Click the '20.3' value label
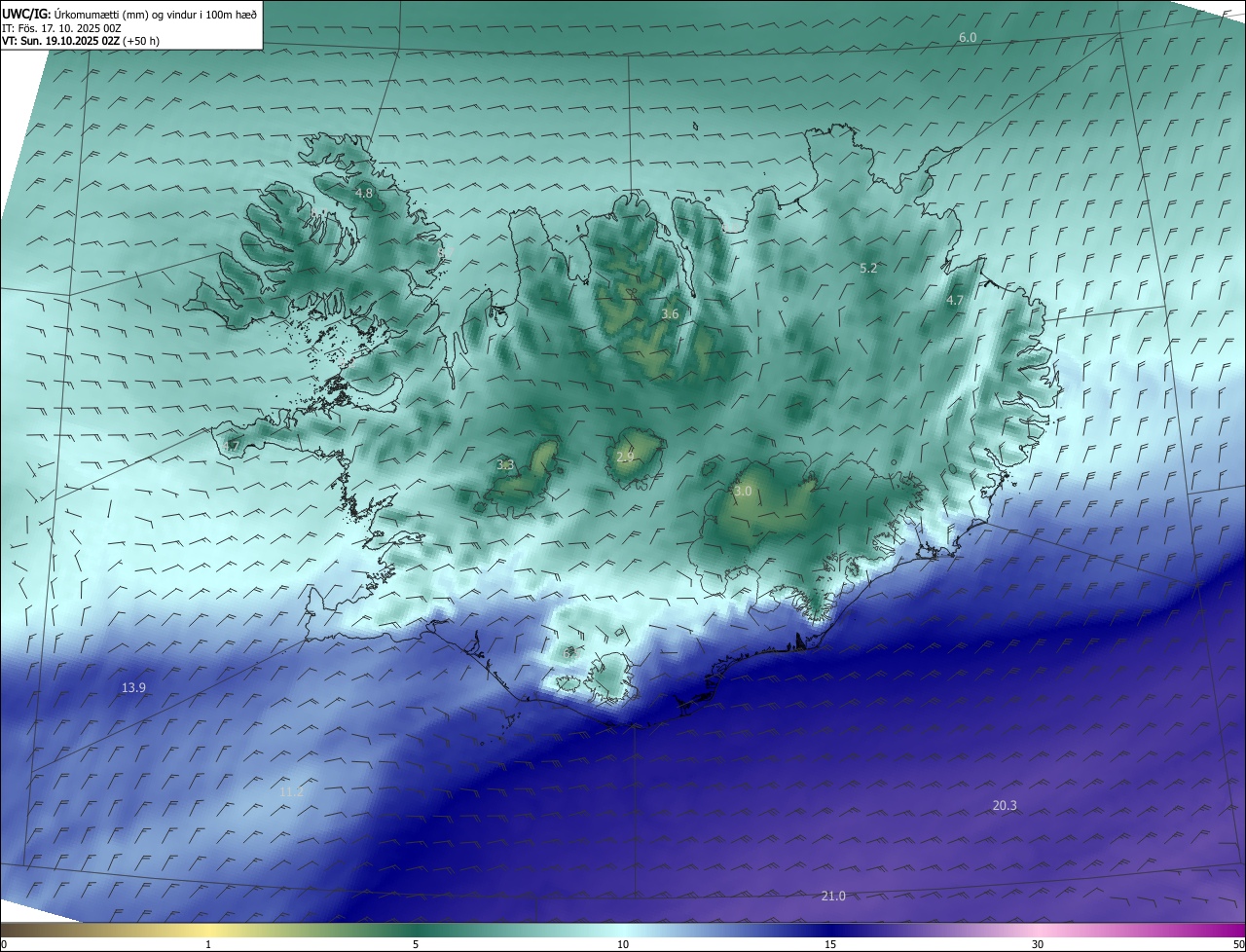This screenshot has height=952, width=1246. click(x=1005, y=805)
